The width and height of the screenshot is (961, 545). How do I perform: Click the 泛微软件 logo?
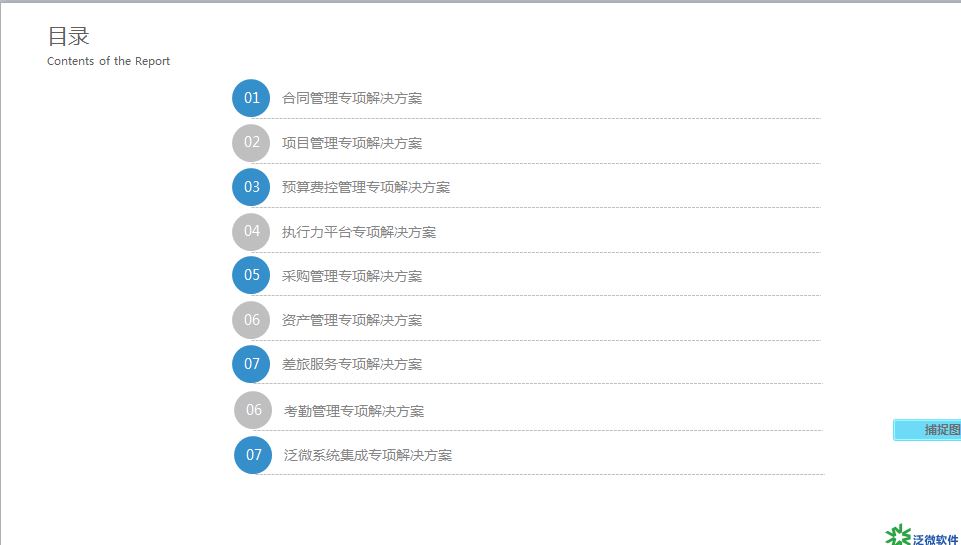pyautogui.click(x=923, y=535)
